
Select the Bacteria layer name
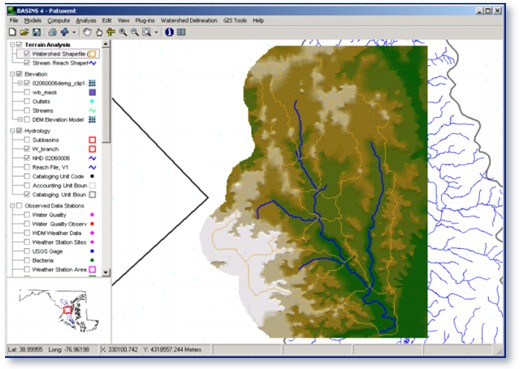tap(43, 260)
